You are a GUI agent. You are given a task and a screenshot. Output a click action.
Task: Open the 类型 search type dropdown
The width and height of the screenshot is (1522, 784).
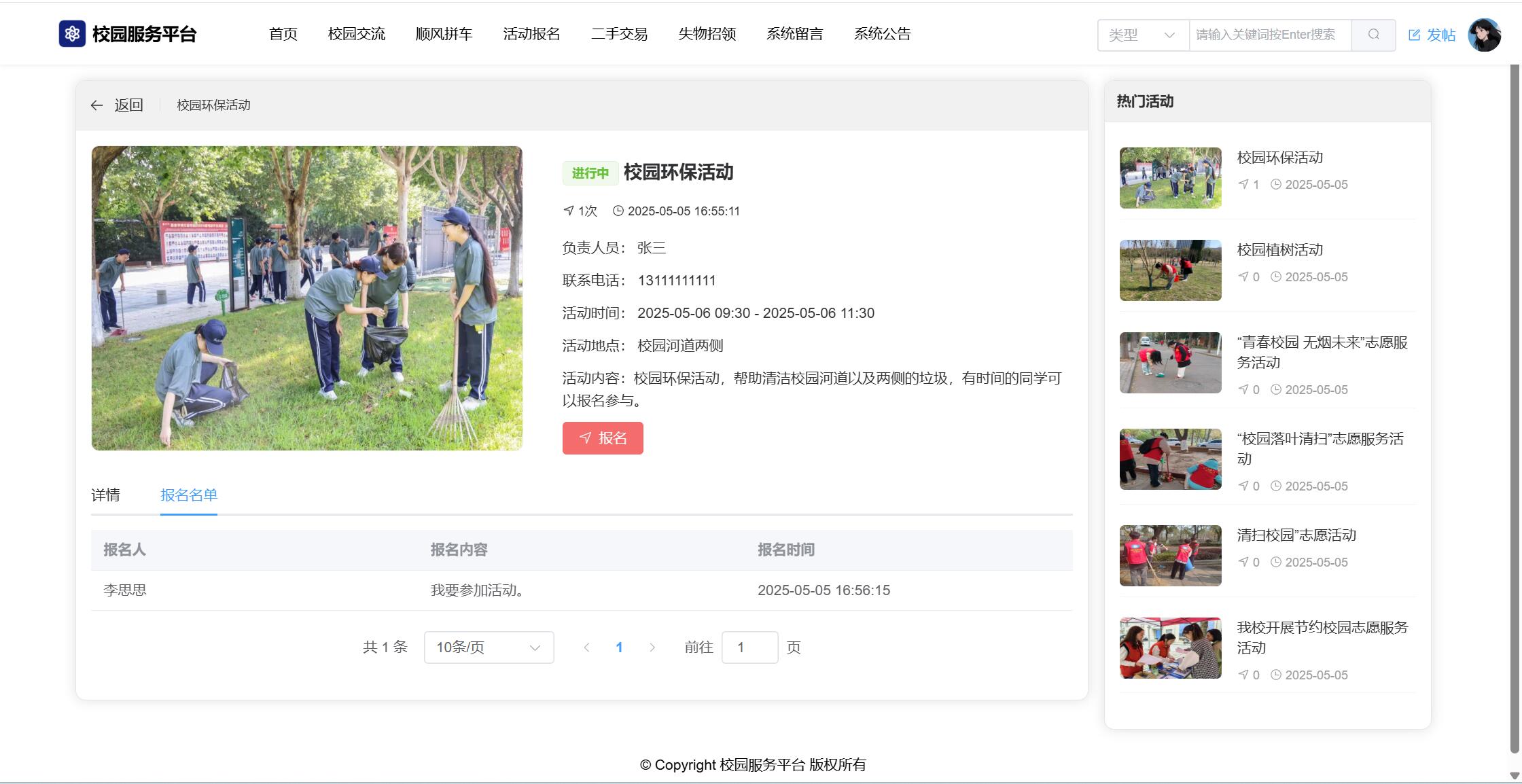pyautogui.click(x=1142, y=35)
